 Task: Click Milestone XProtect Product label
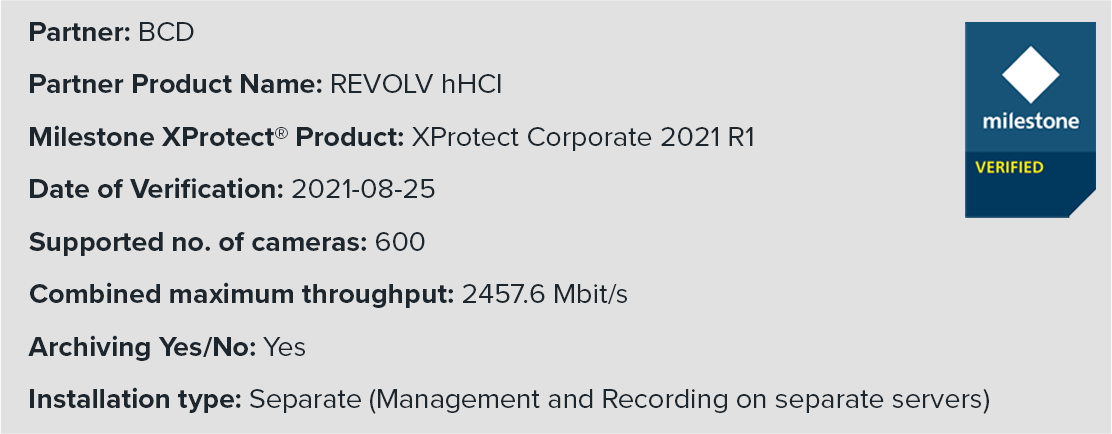[x=217, y=137]
